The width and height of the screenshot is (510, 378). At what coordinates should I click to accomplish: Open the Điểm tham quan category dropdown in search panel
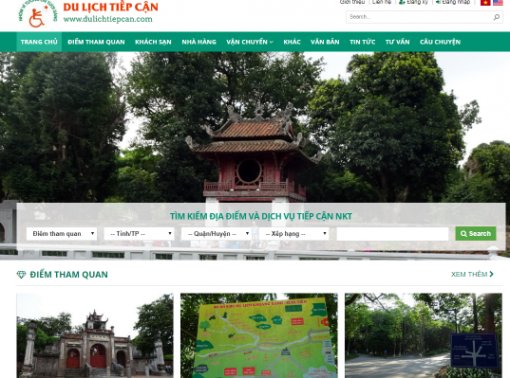click(62, 234)
